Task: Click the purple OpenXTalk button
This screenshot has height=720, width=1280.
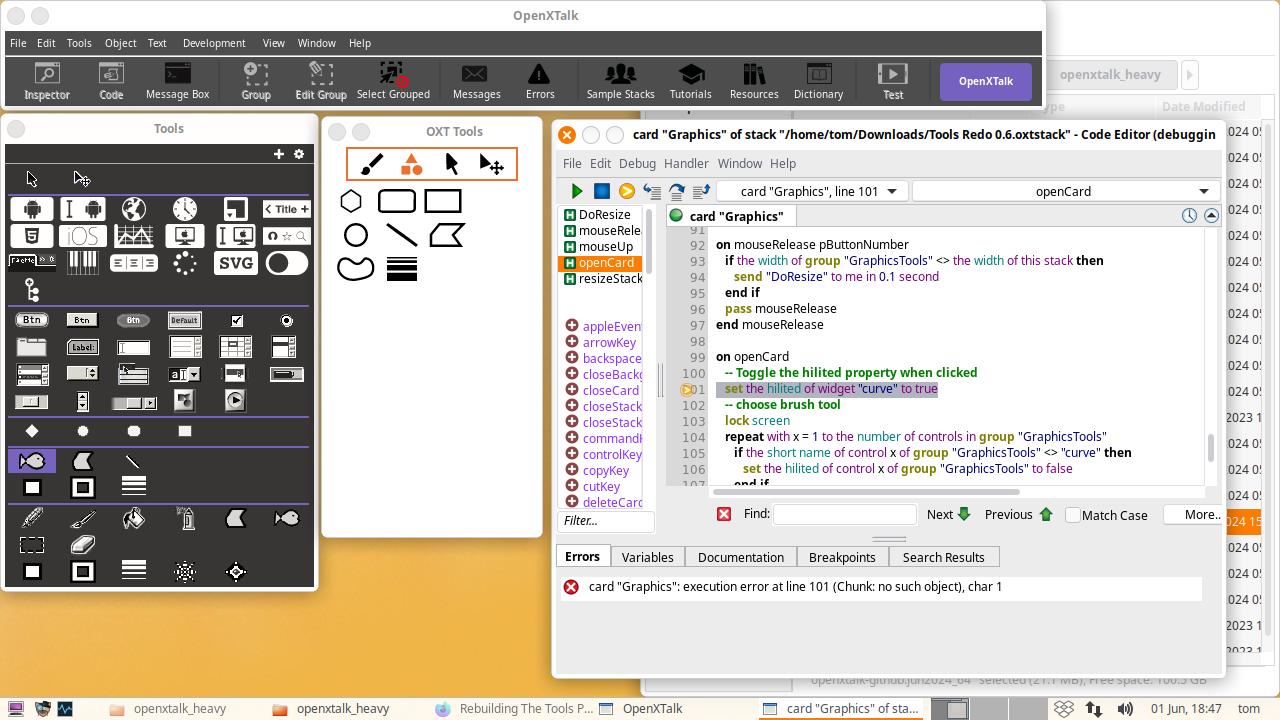Action: tap(986, 81)
